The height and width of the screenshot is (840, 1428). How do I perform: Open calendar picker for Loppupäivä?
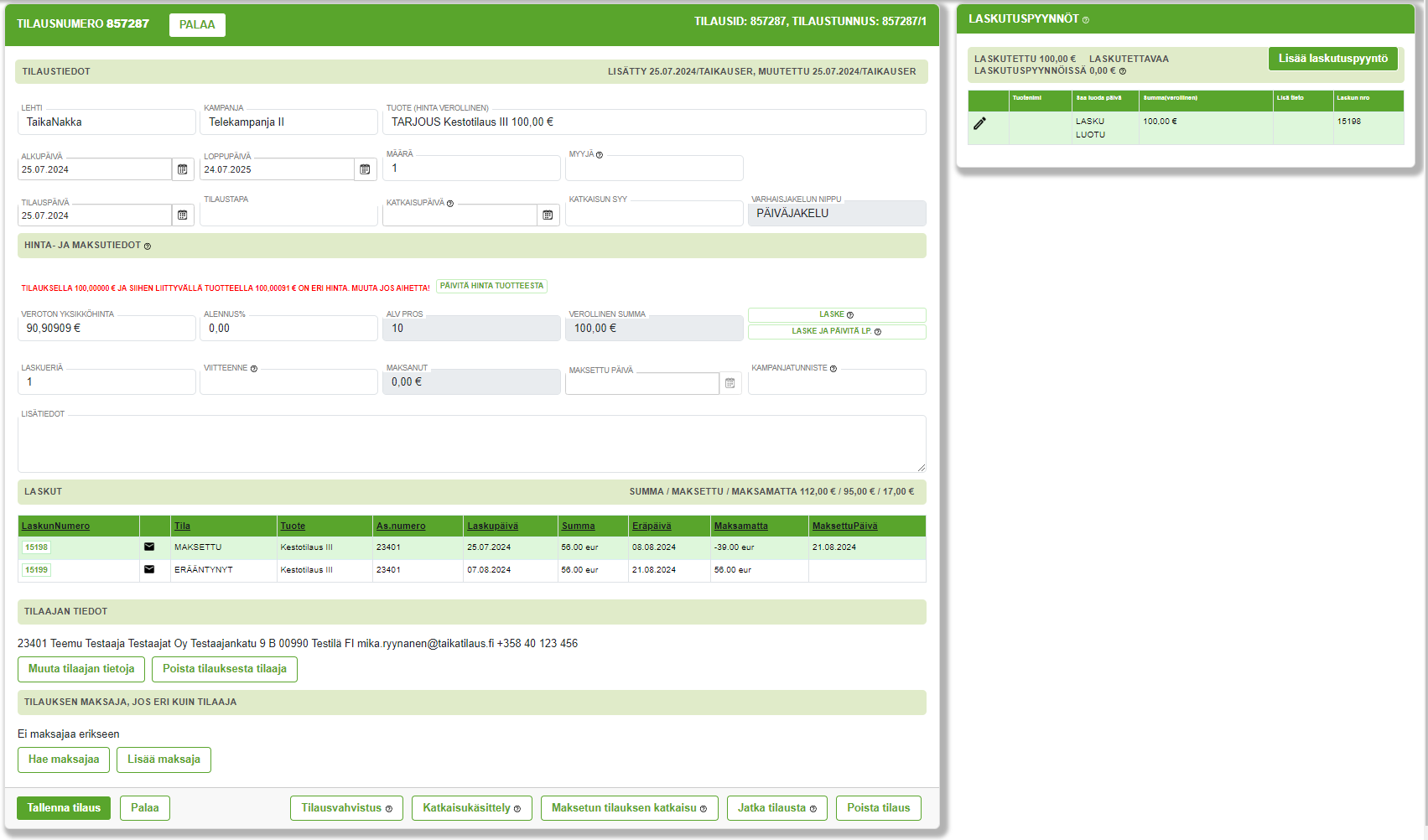pyautogui.click(x=365, y=169)
